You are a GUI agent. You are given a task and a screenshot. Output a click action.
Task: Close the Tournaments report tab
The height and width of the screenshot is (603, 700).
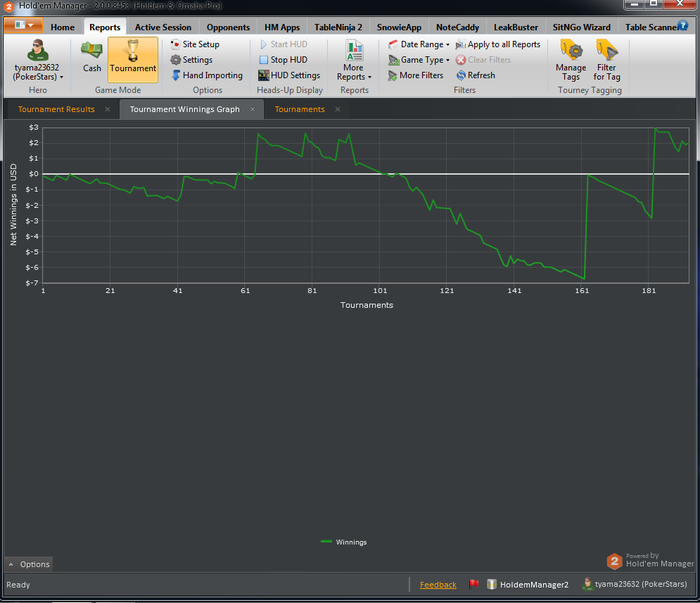coord(338,109)
